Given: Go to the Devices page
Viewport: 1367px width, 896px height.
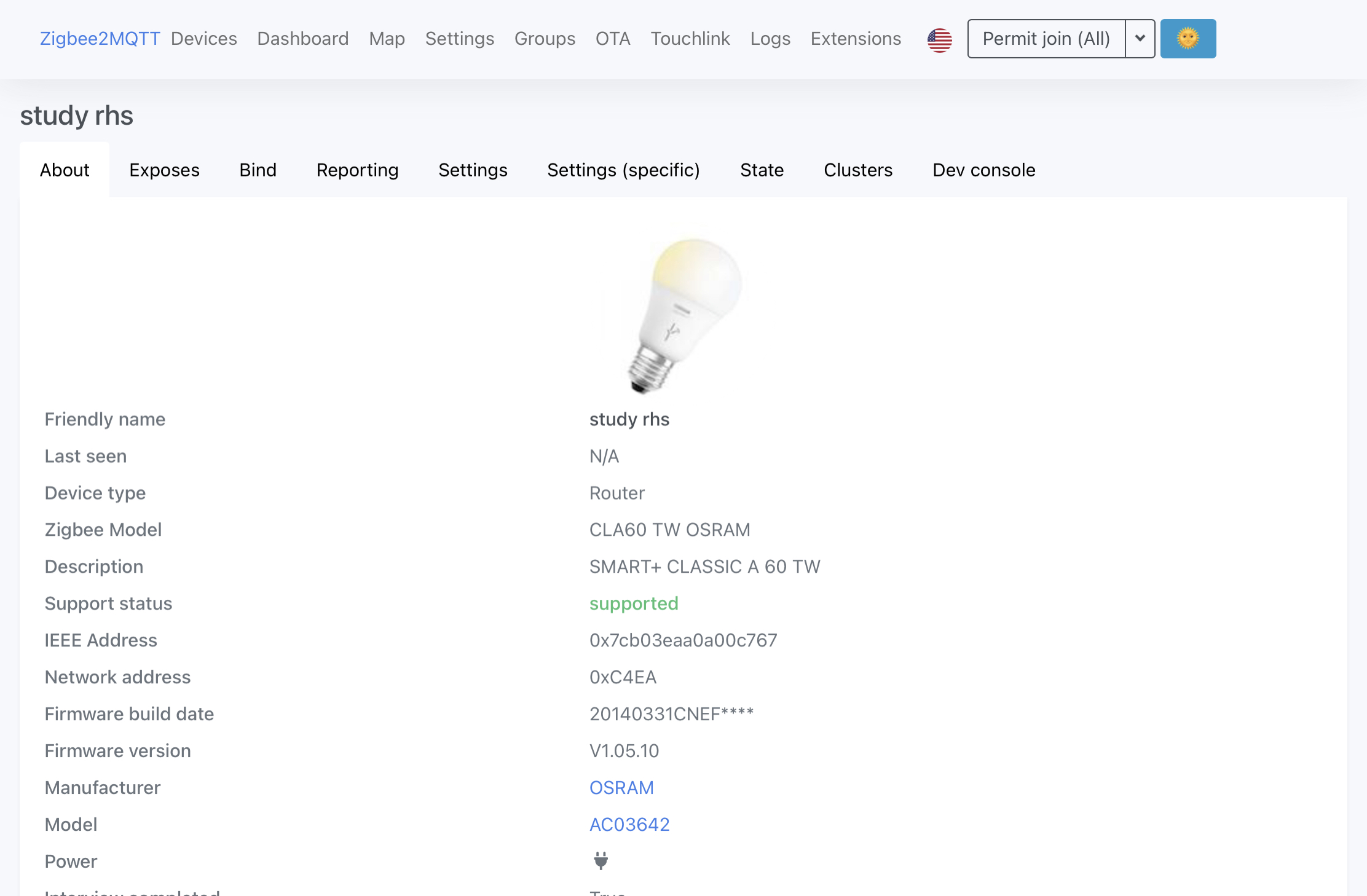Looking at the screenshot, I should click(204, 39).
